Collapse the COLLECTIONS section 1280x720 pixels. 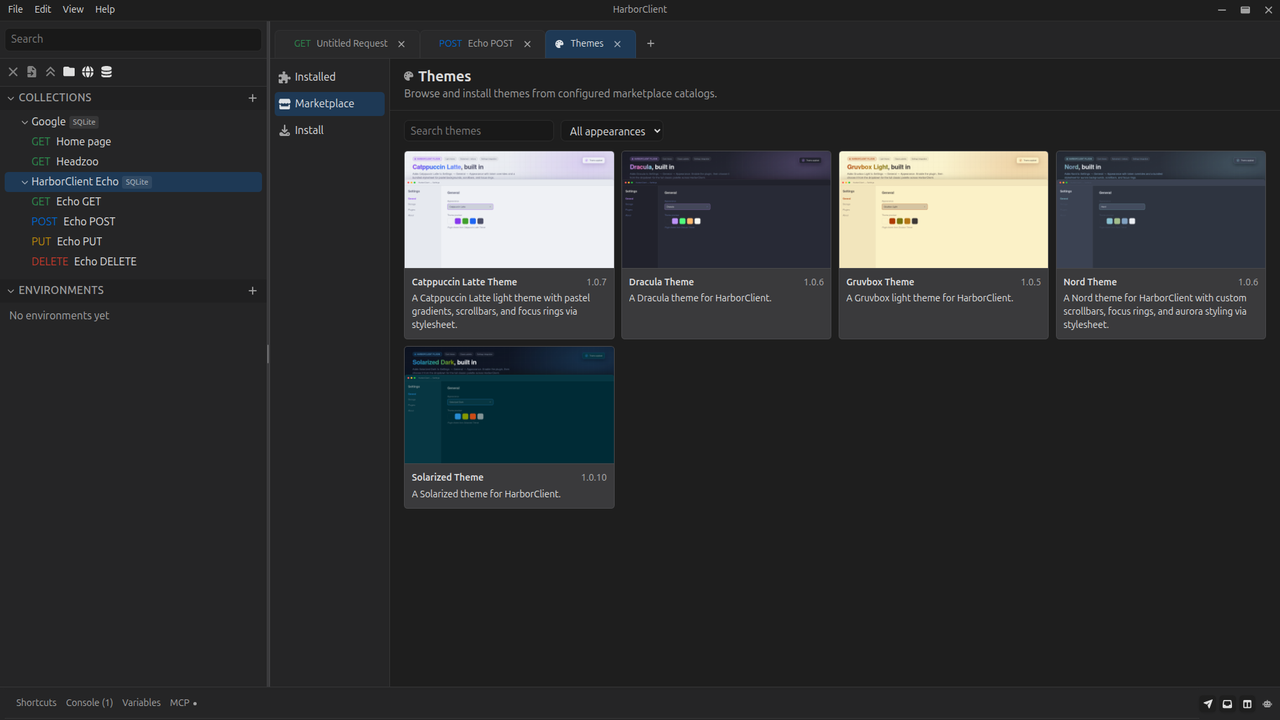tap(11, 98)
